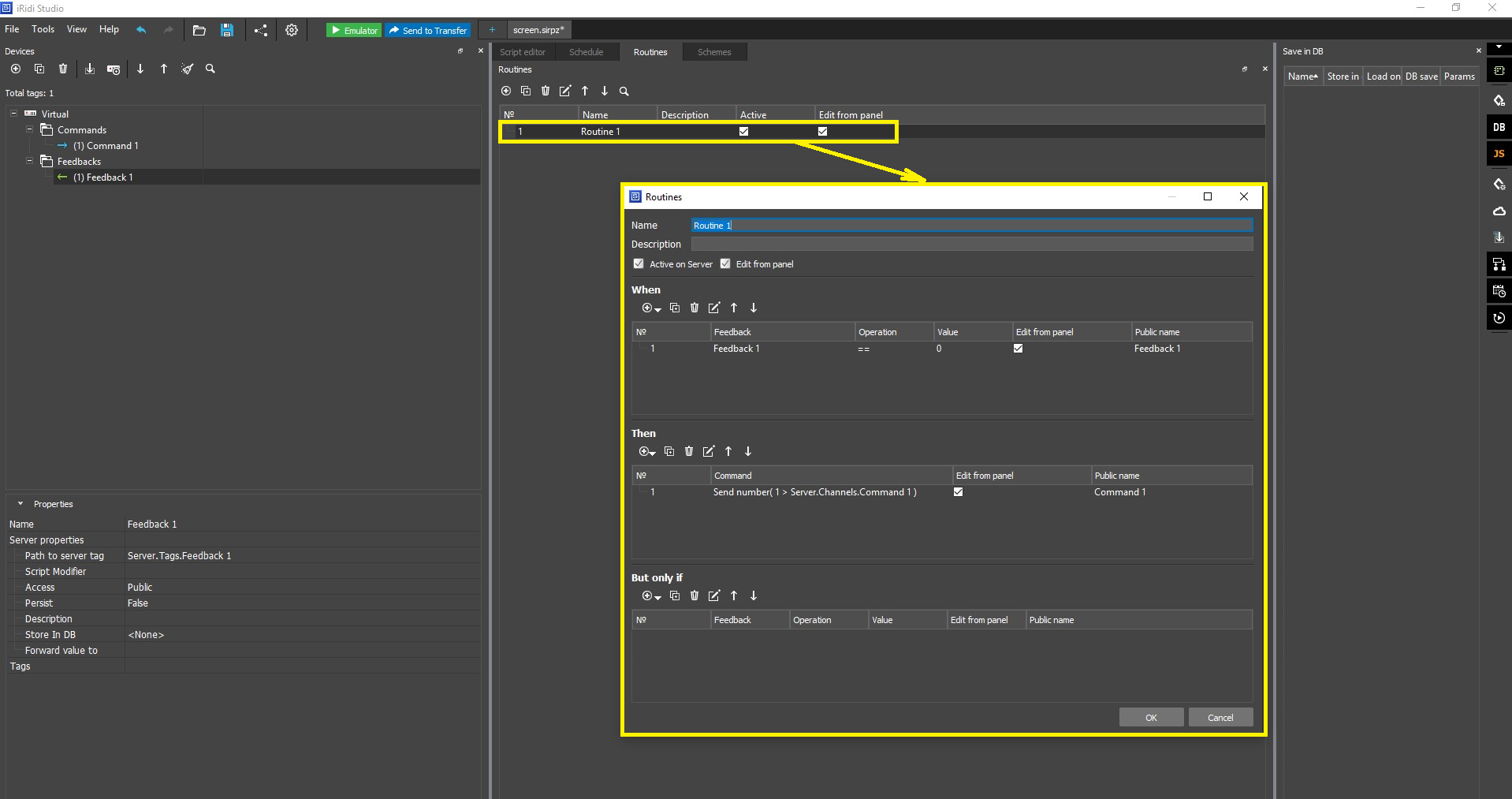
Task: Toggle Edit from panel checkbox for Feedback 1 row
Action: pyautogui.click(x=1018, y=349)
